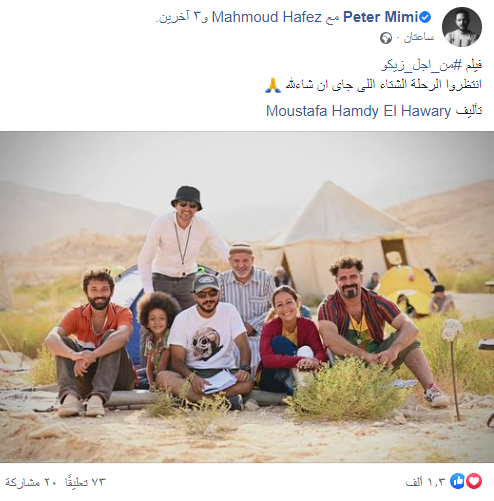Click the yellow tent in background
The height and width of the screenshot is (501, 494).
pyautogui.click(x=407, y=288)
